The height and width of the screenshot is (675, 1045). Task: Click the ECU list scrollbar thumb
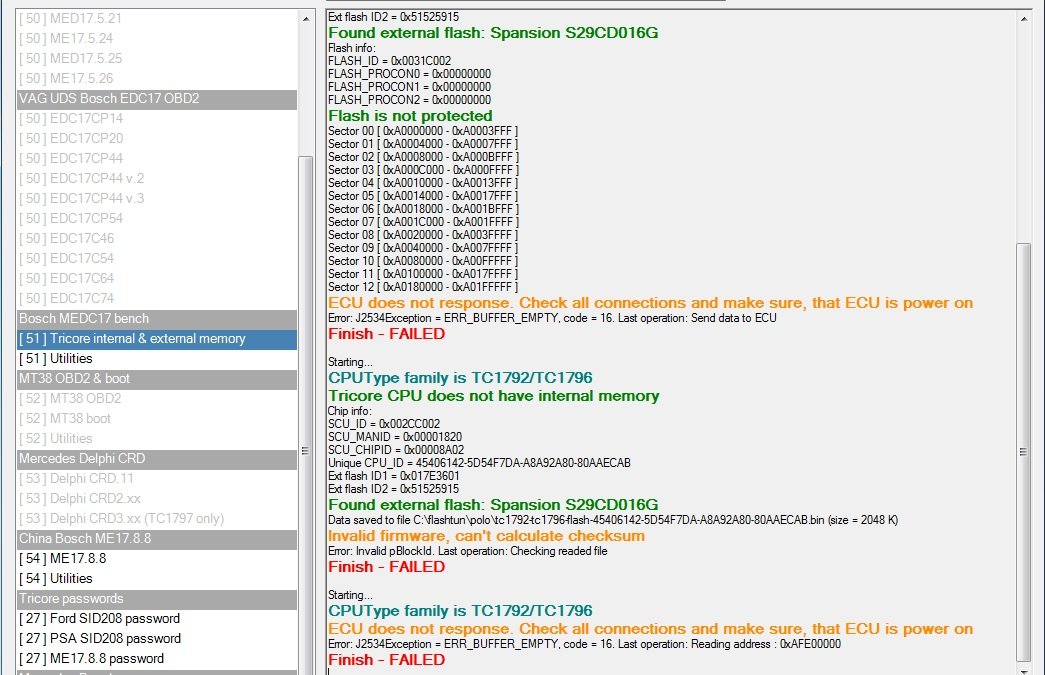point(306,452)
